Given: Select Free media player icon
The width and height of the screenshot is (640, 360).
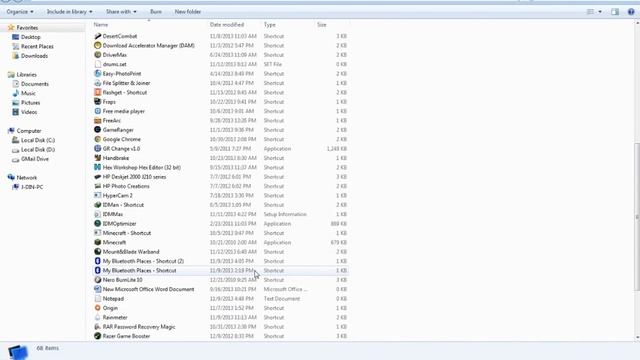Looking at the screenshot, I should tap(98, 111).
